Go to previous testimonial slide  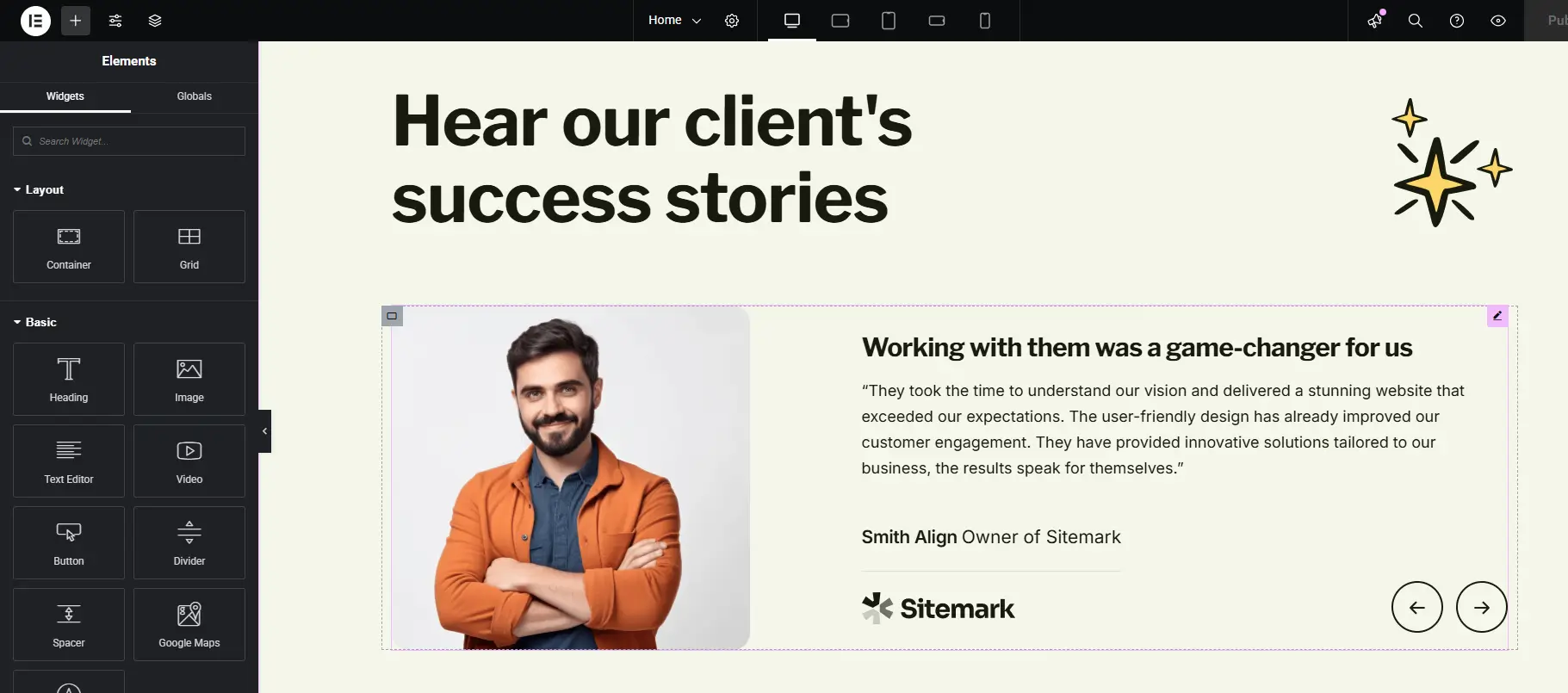(1417, 607)
